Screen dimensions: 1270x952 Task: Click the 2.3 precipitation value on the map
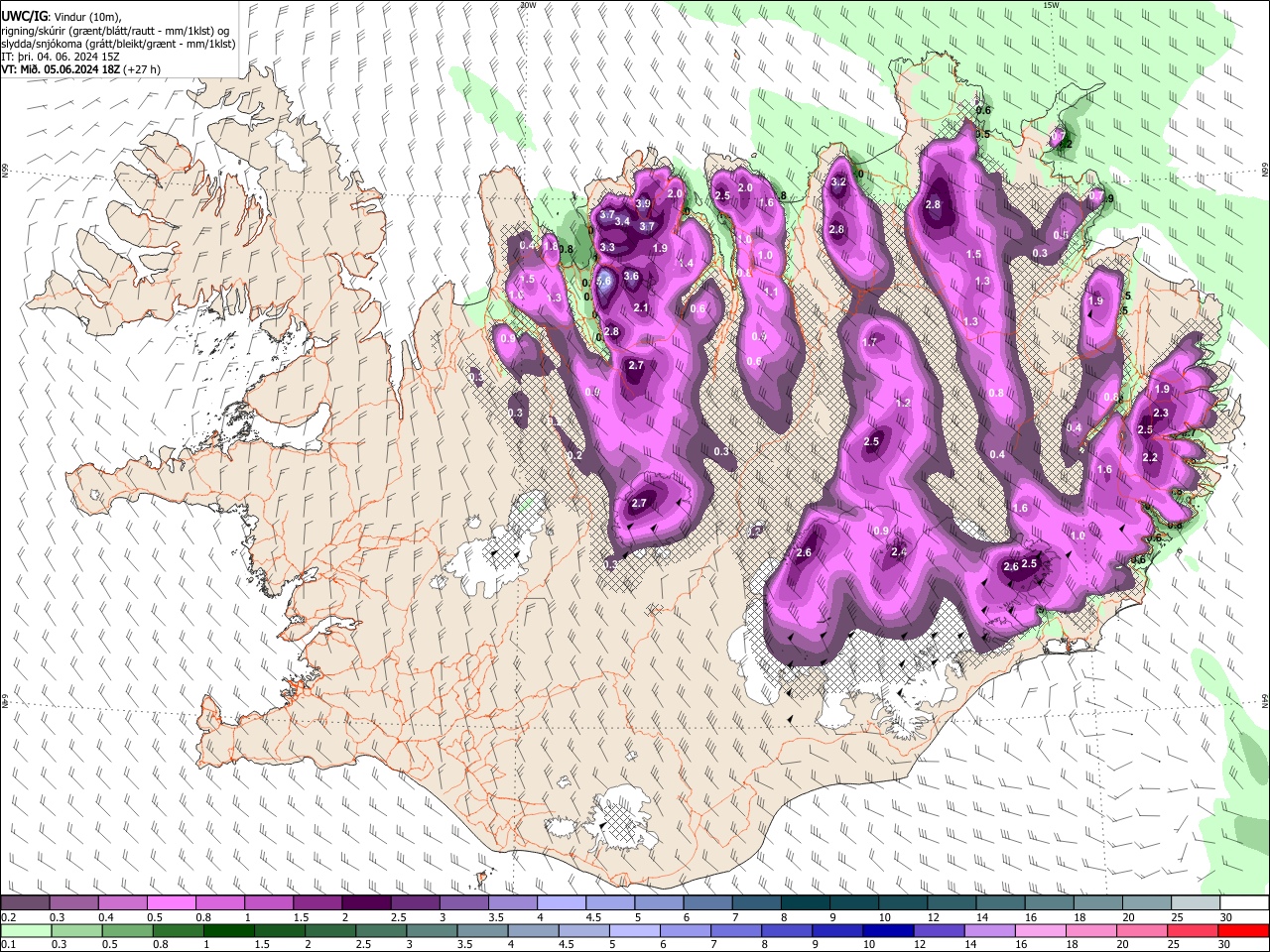[1161, 414]
